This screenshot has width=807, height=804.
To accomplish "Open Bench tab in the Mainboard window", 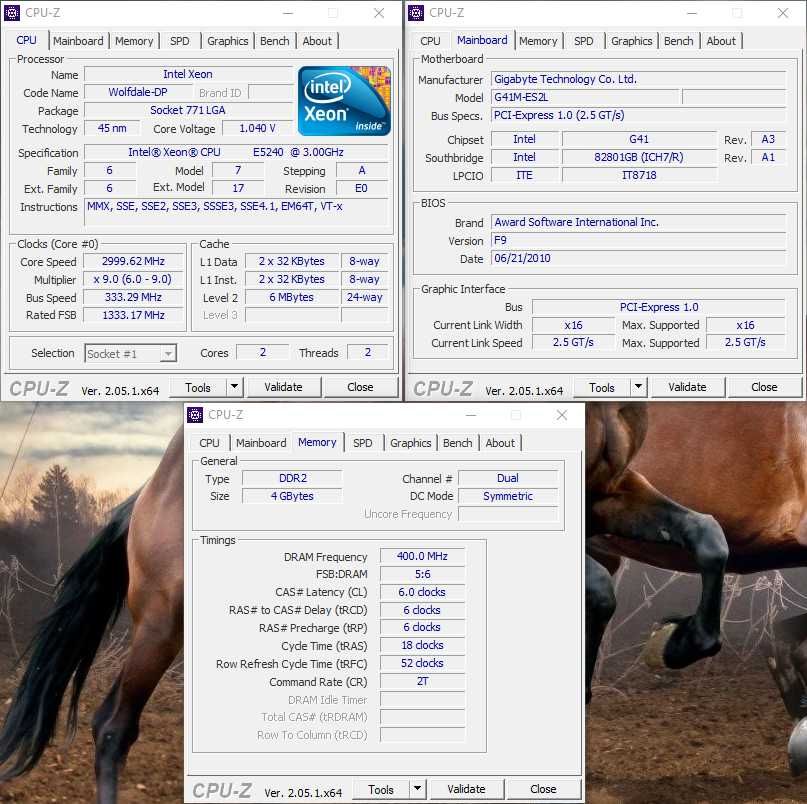I will click(679, 41).
